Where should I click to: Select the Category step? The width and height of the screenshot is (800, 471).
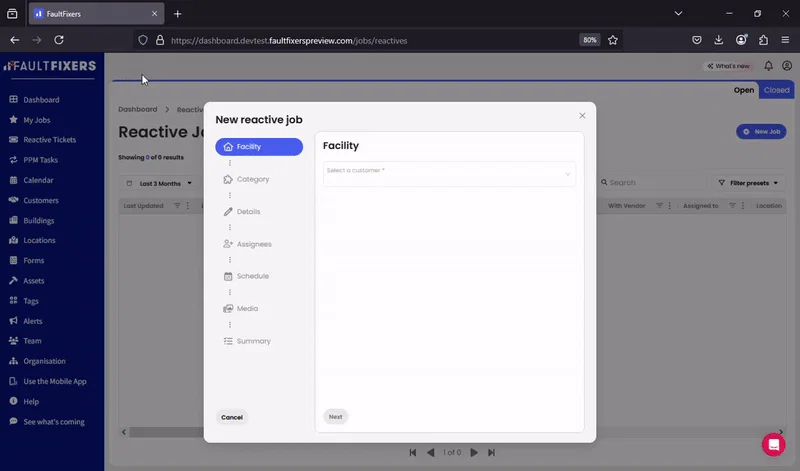point(247,179)
